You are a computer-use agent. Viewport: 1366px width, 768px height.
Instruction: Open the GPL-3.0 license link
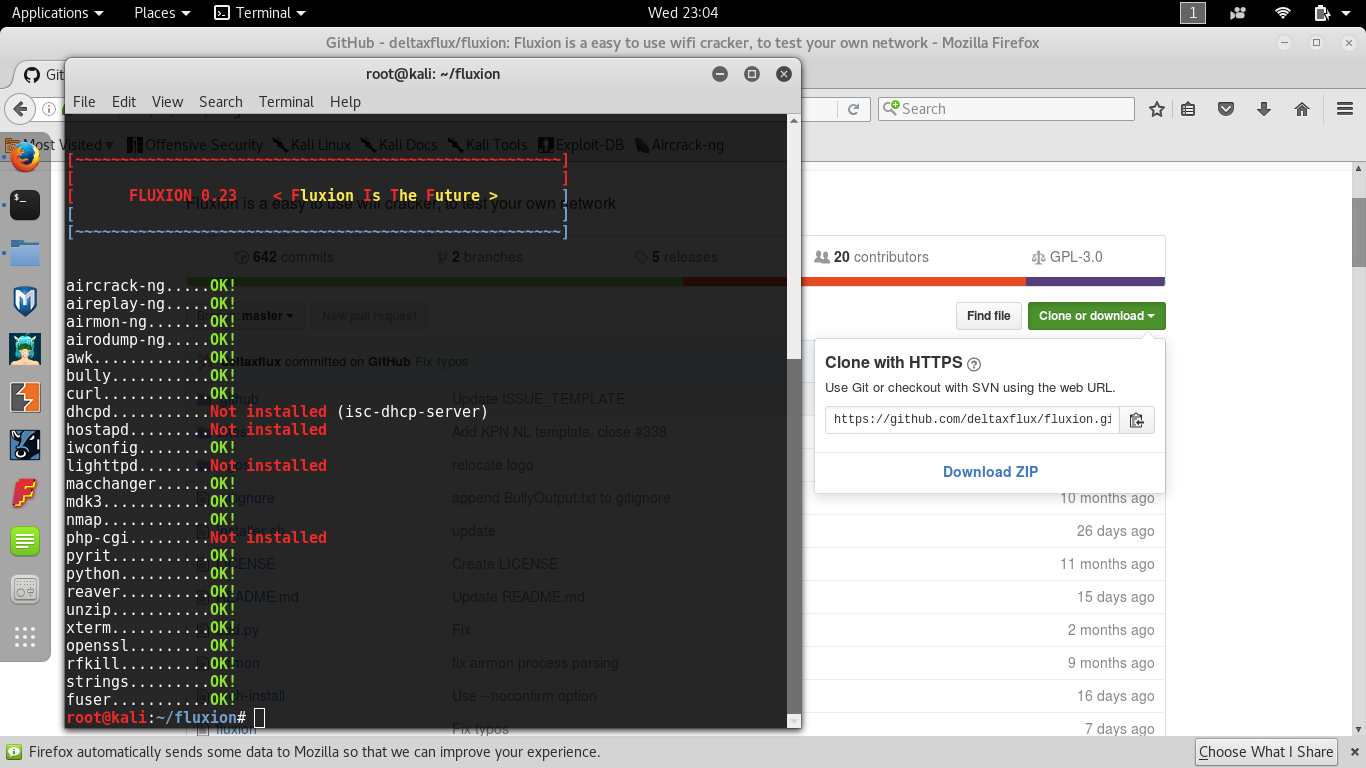tap(1066, 257)
